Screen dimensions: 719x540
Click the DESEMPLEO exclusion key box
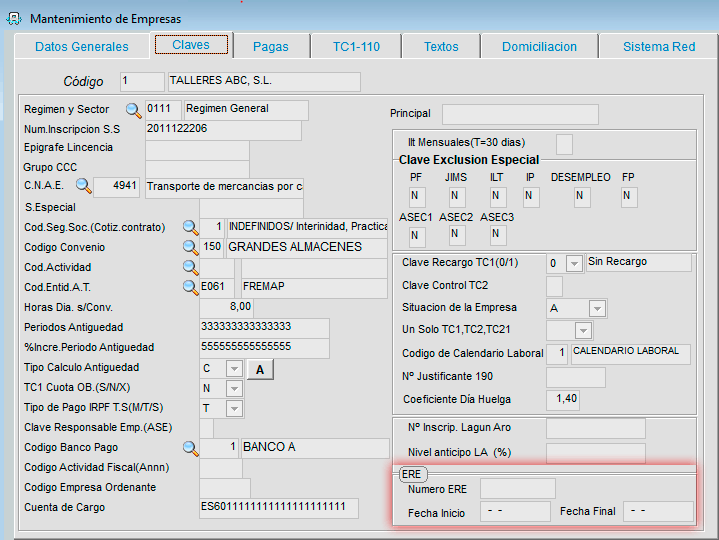pyautogui.click(x=582, y=197)
